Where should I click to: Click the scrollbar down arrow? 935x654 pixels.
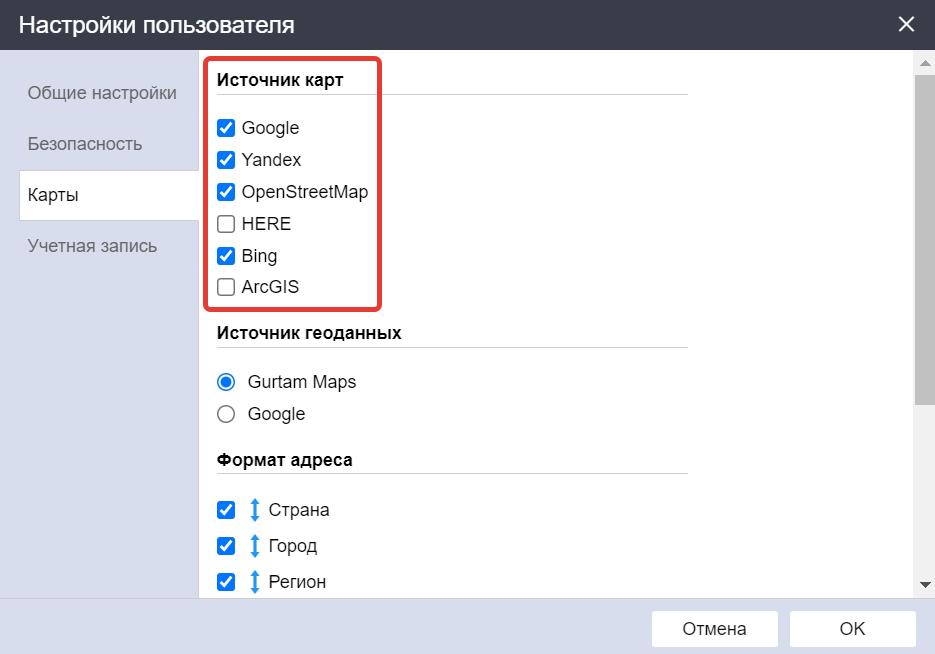(x=925, y=585)
